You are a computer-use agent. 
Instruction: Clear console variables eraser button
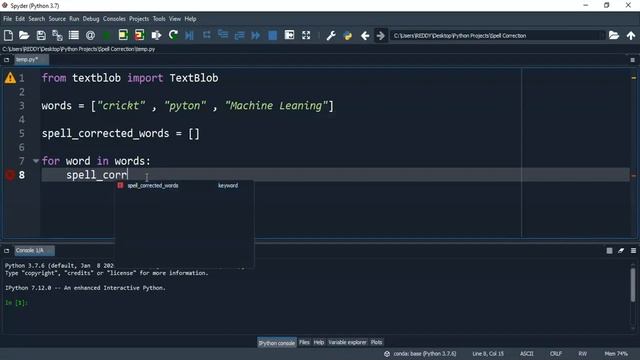[621, 251]
